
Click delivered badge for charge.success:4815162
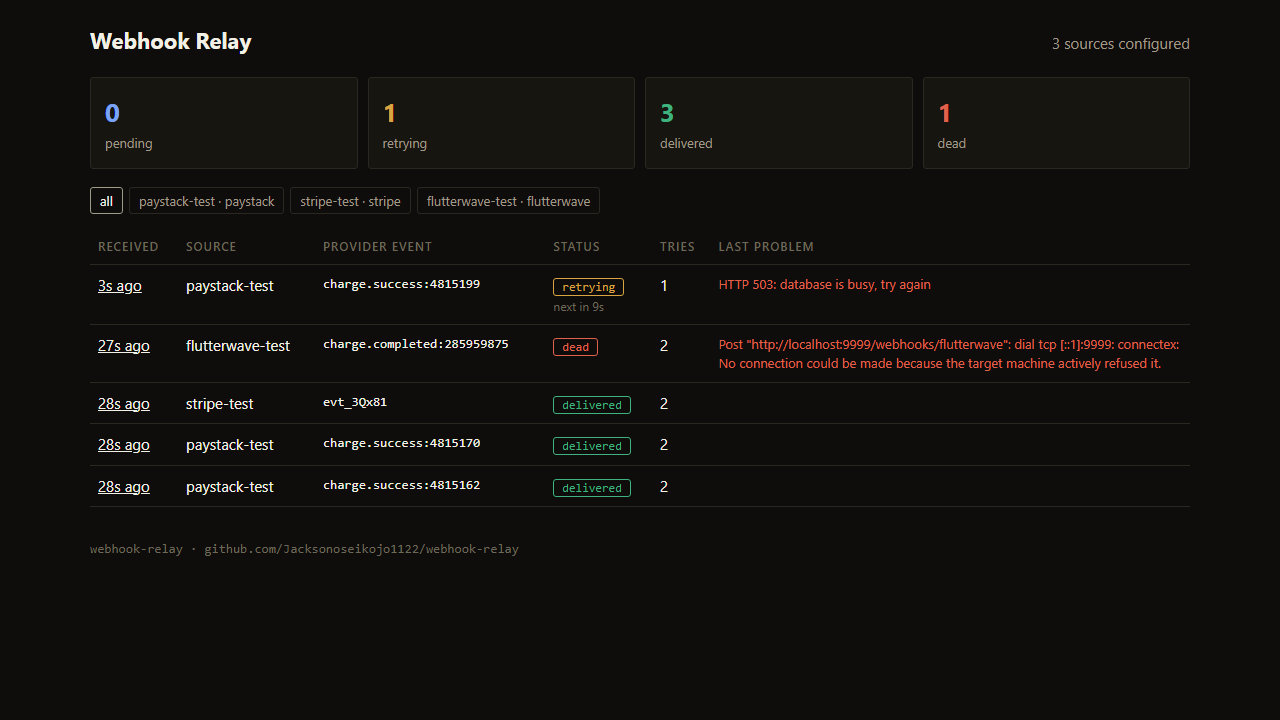pyautogui.click(x=592, y=488)
